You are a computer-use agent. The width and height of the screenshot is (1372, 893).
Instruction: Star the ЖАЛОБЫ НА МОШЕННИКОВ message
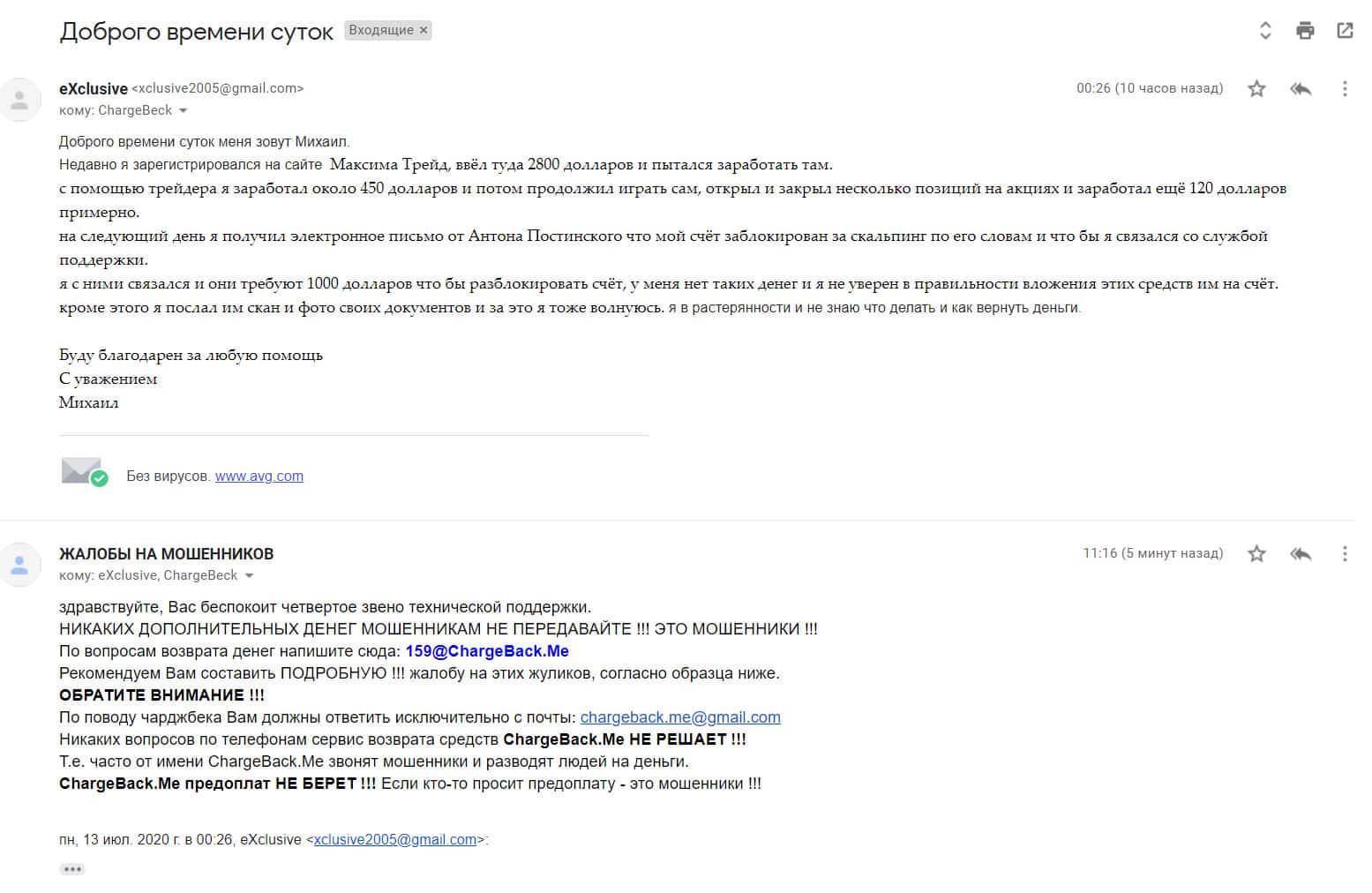[1256, 553]
